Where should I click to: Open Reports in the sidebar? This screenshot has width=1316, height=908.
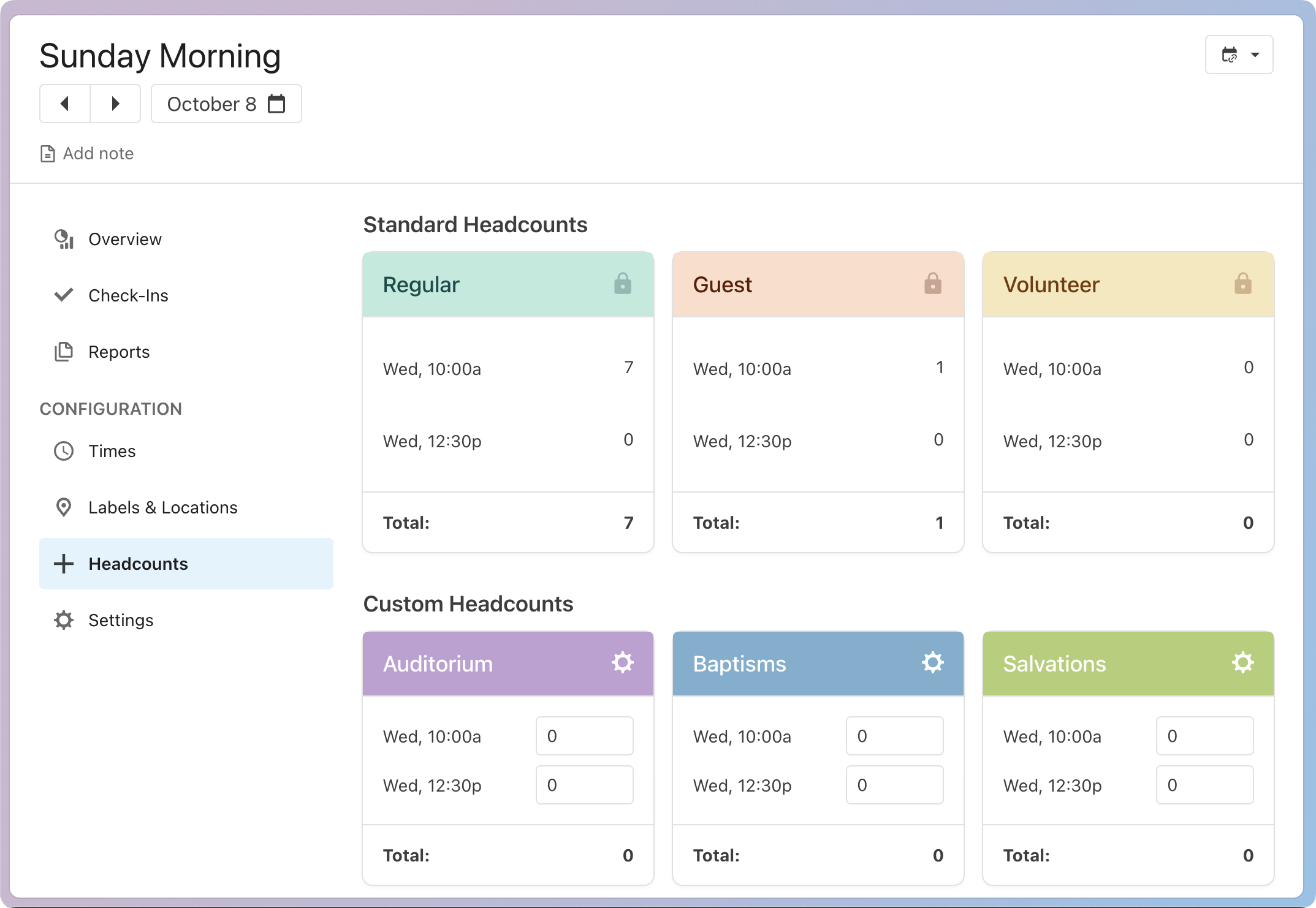(x=118, y=352)
